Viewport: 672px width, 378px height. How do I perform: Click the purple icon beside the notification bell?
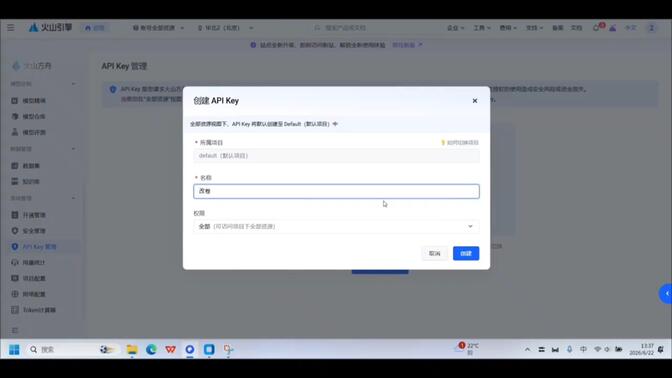point(613,28)
